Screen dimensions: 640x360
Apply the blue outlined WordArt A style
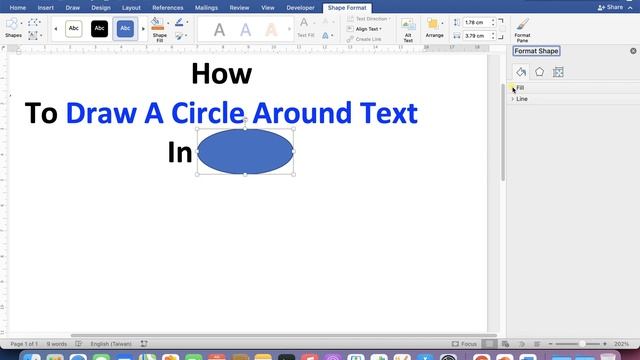point(245,29)
